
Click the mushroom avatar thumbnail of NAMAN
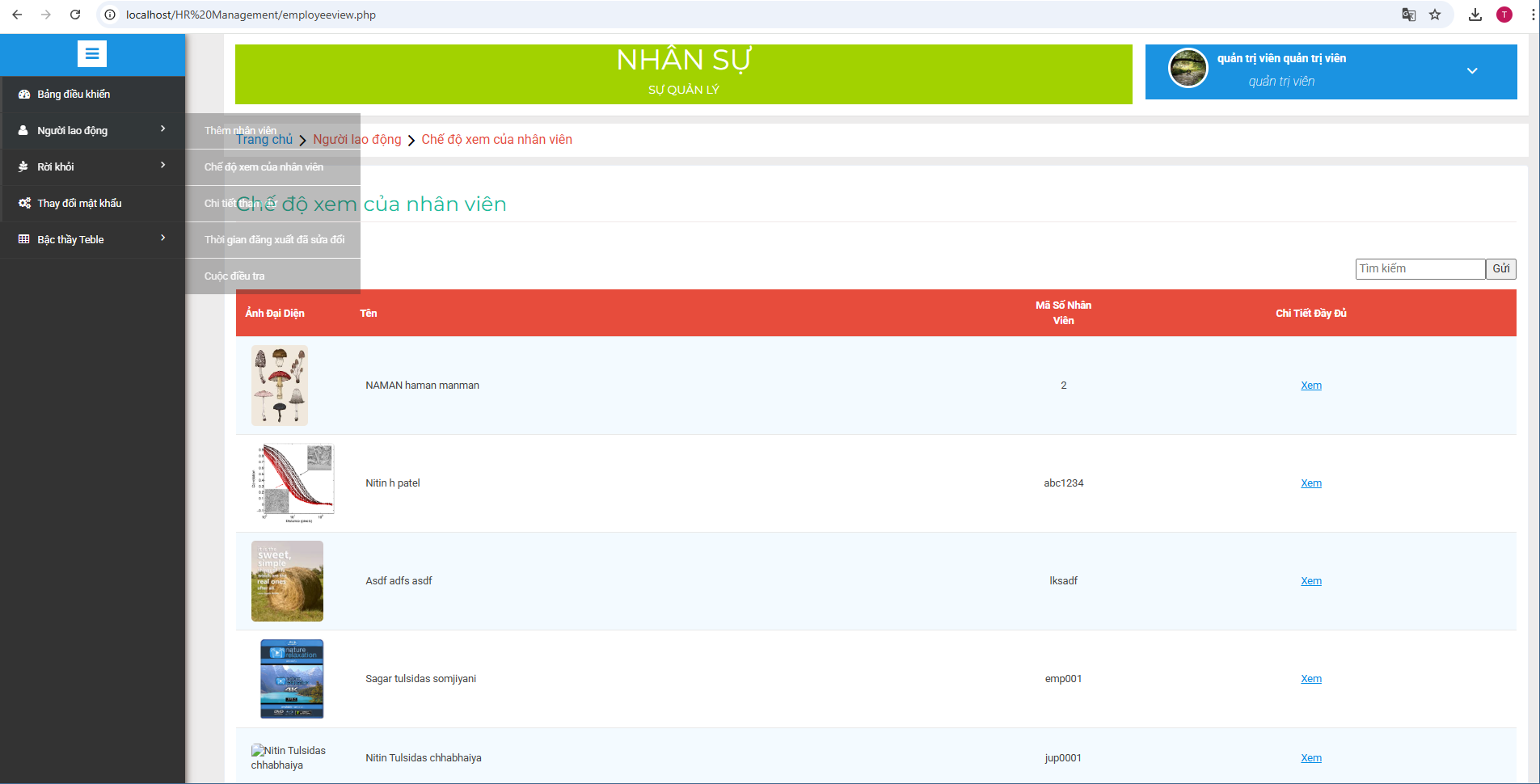point(280,386)
